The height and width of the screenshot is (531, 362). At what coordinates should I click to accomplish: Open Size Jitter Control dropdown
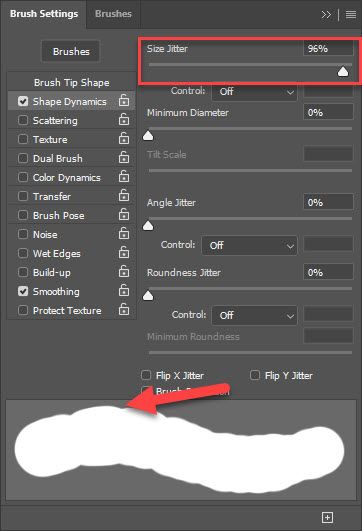click(254, 91)
